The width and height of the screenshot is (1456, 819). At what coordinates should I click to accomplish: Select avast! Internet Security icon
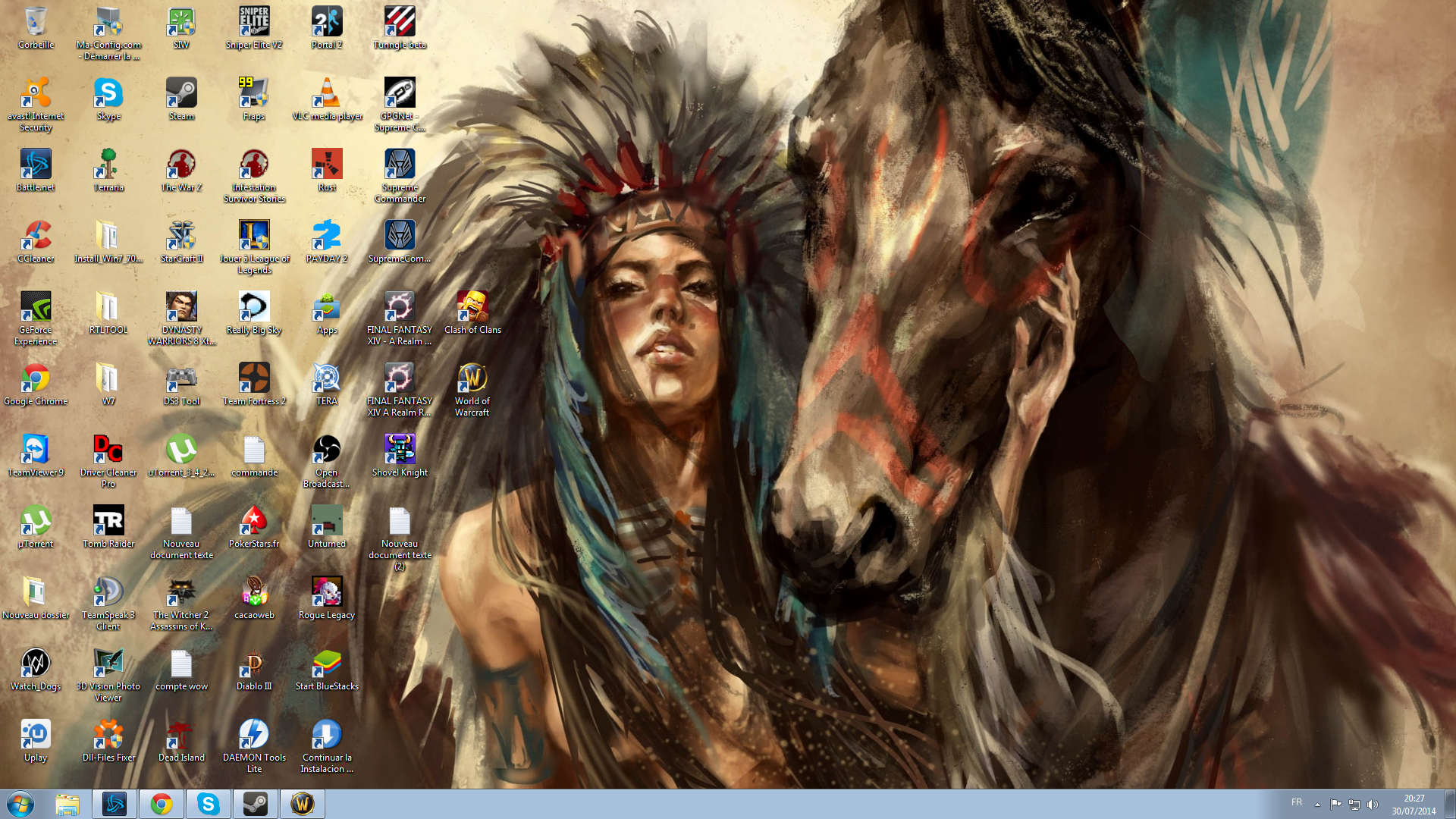[36, 105]
